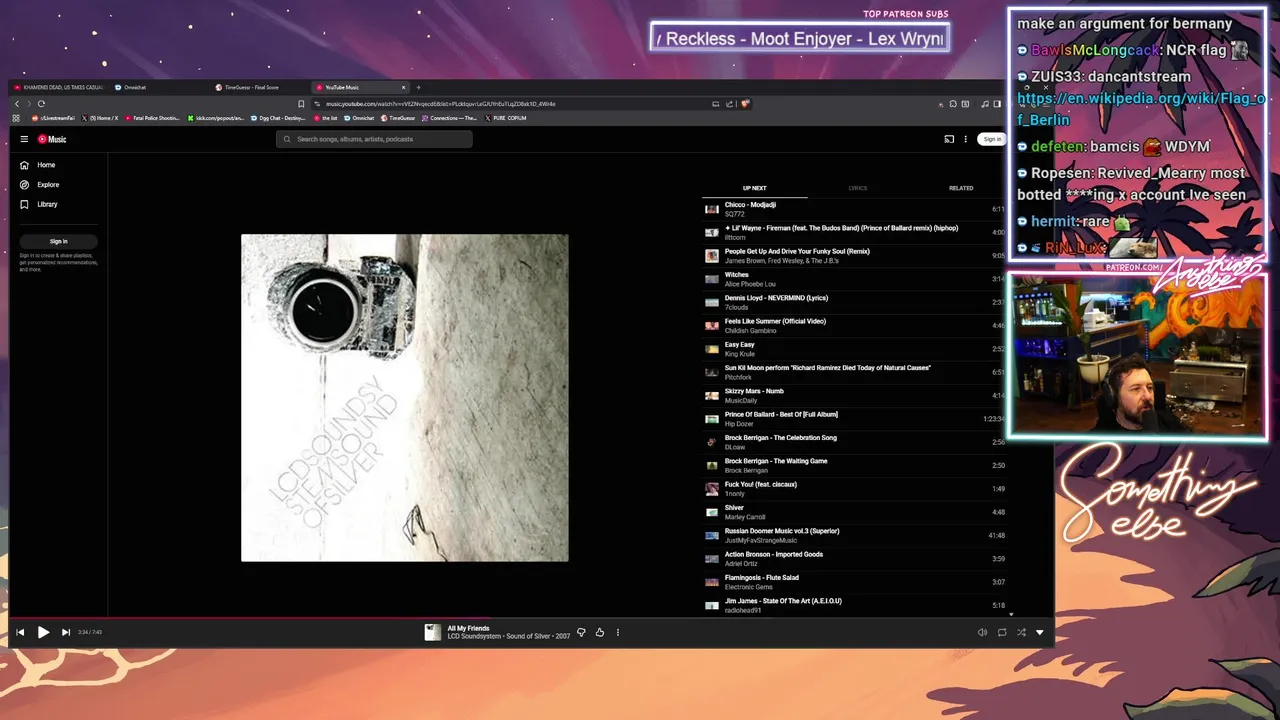Switch to the KHAMENEI DEAD browser tab
The height and width of the screenshot is (720, 1280).
click(58, 87)
